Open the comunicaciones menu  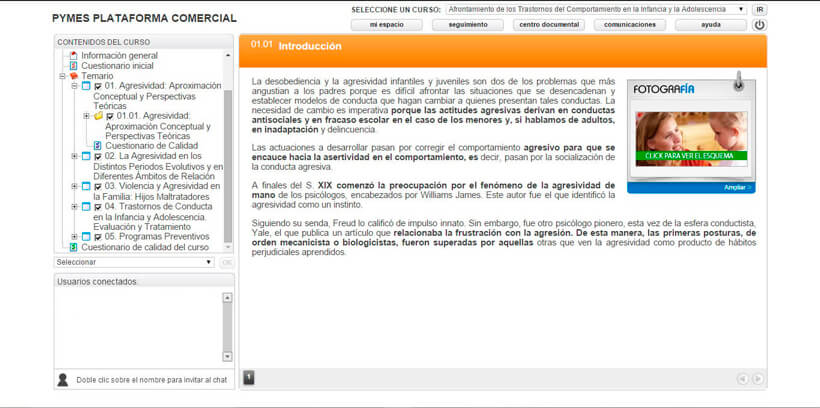click(x=630, y=25)
